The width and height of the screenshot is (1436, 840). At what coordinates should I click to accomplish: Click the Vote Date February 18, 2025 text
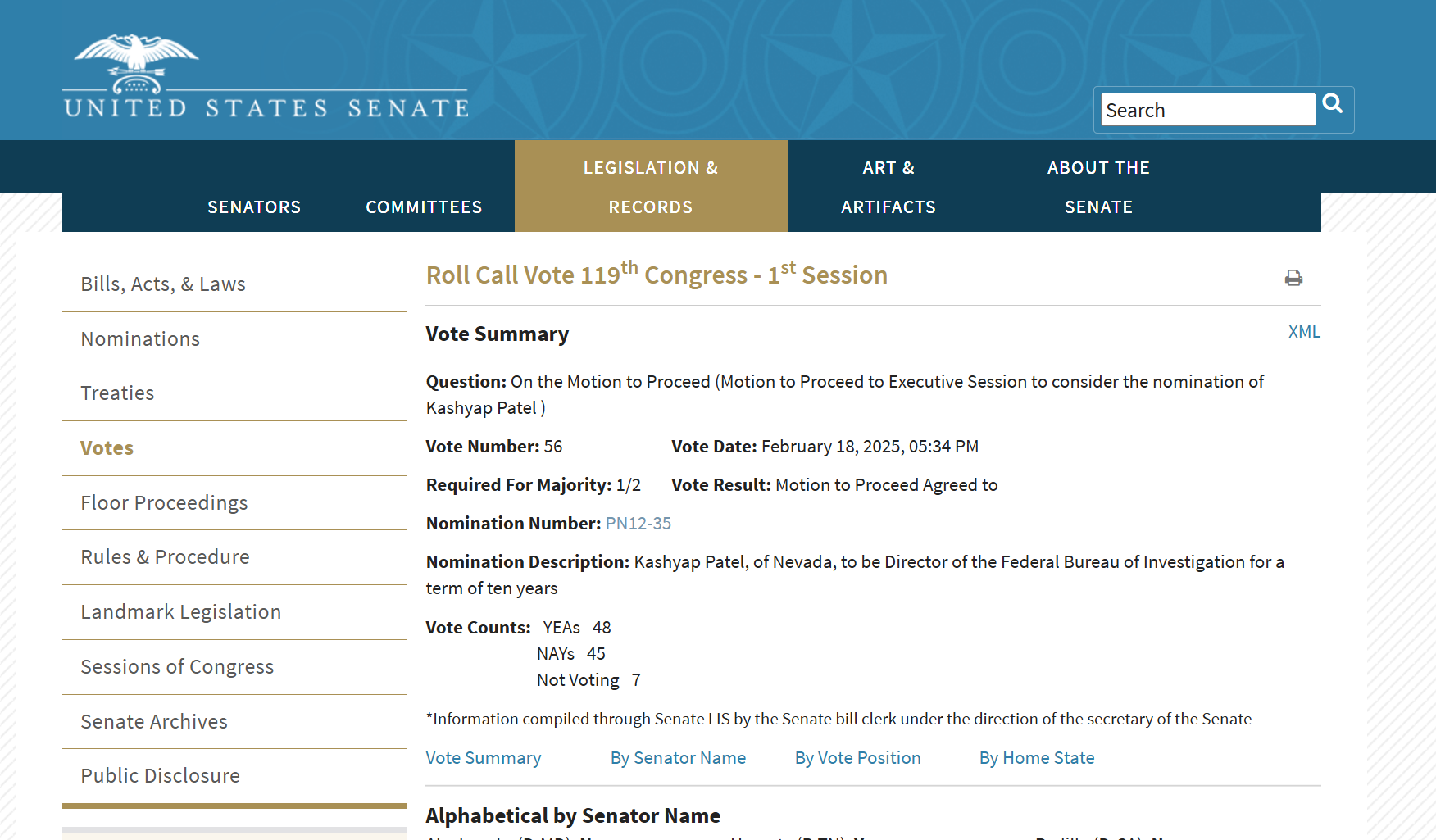coord(825,447)
